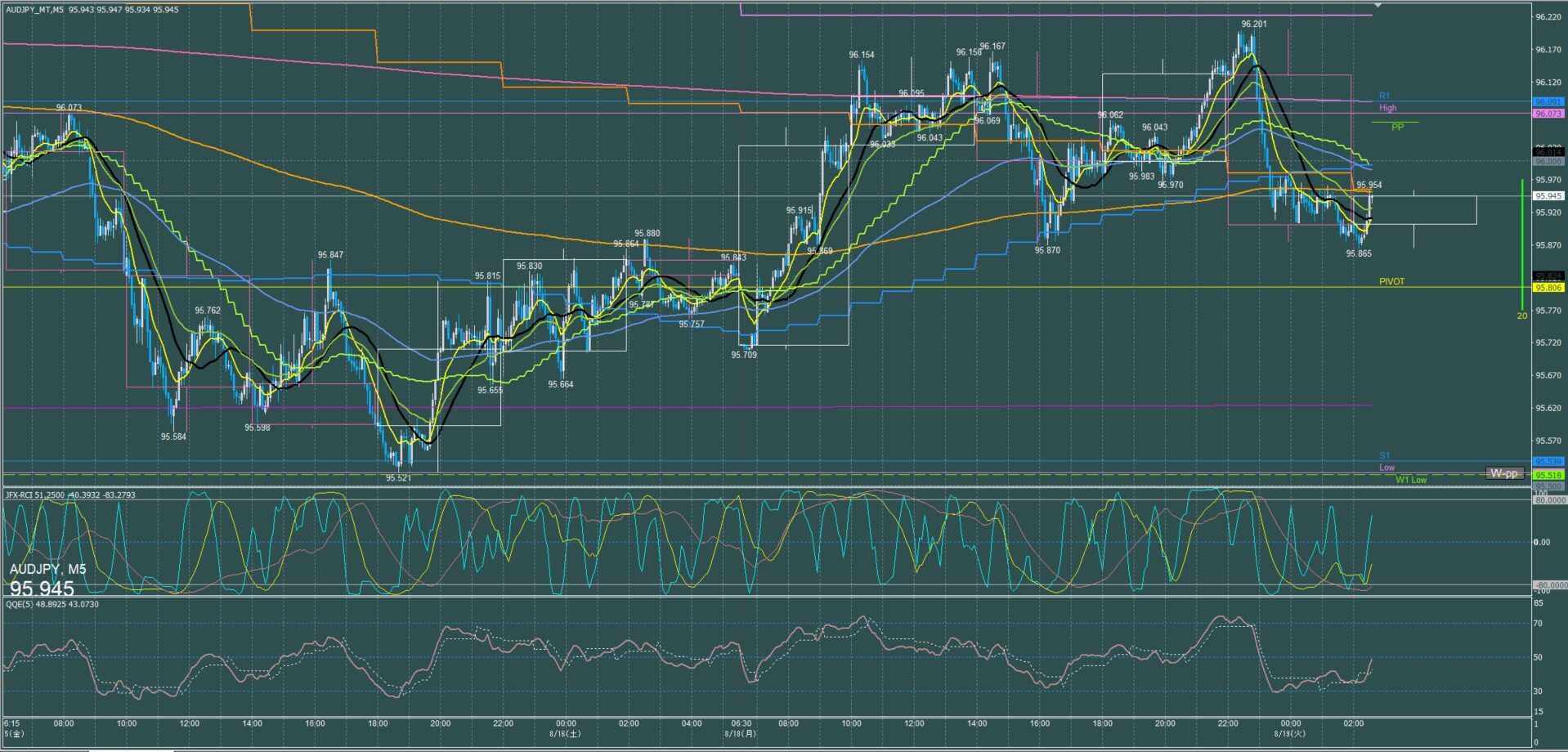The height and width of the screenshot is (752, 1568).
Task: Click the blue 95.539 S1 price tag
Action: click(x=1548, y=462)
